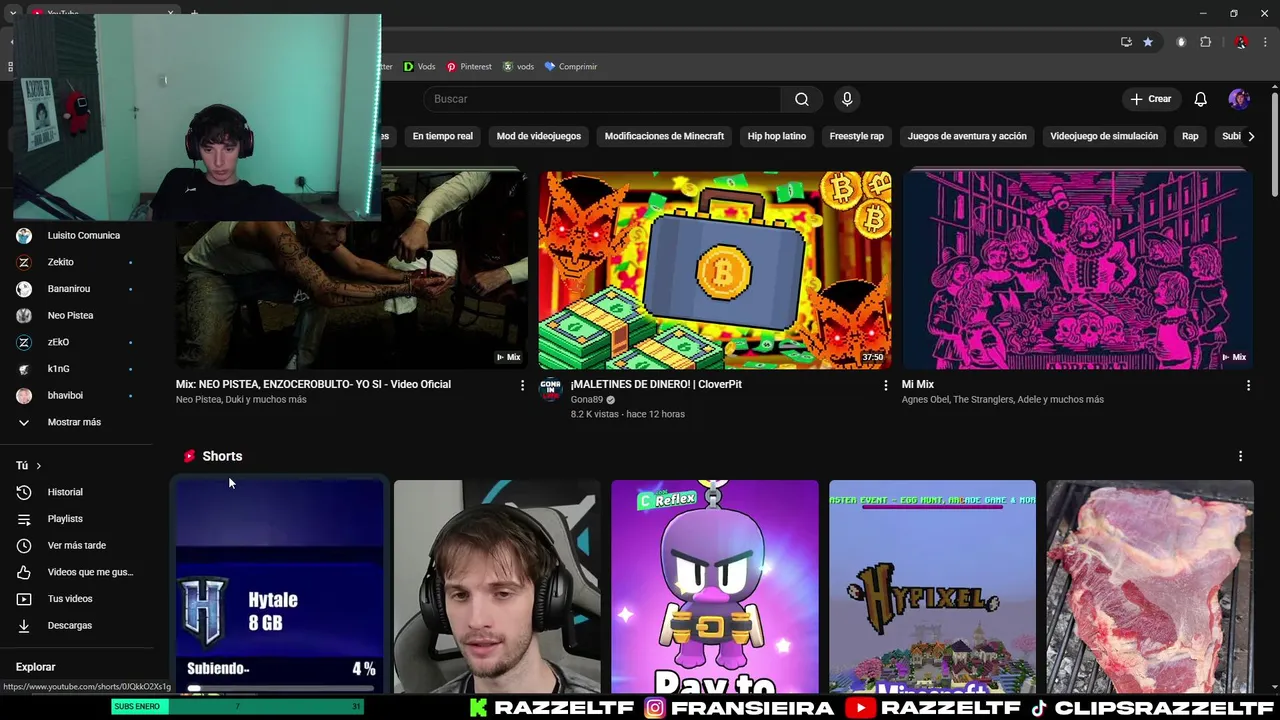Start voice search with microphone icon
The height and width of the screenshot is (720, 1280).
click(847, 99)
